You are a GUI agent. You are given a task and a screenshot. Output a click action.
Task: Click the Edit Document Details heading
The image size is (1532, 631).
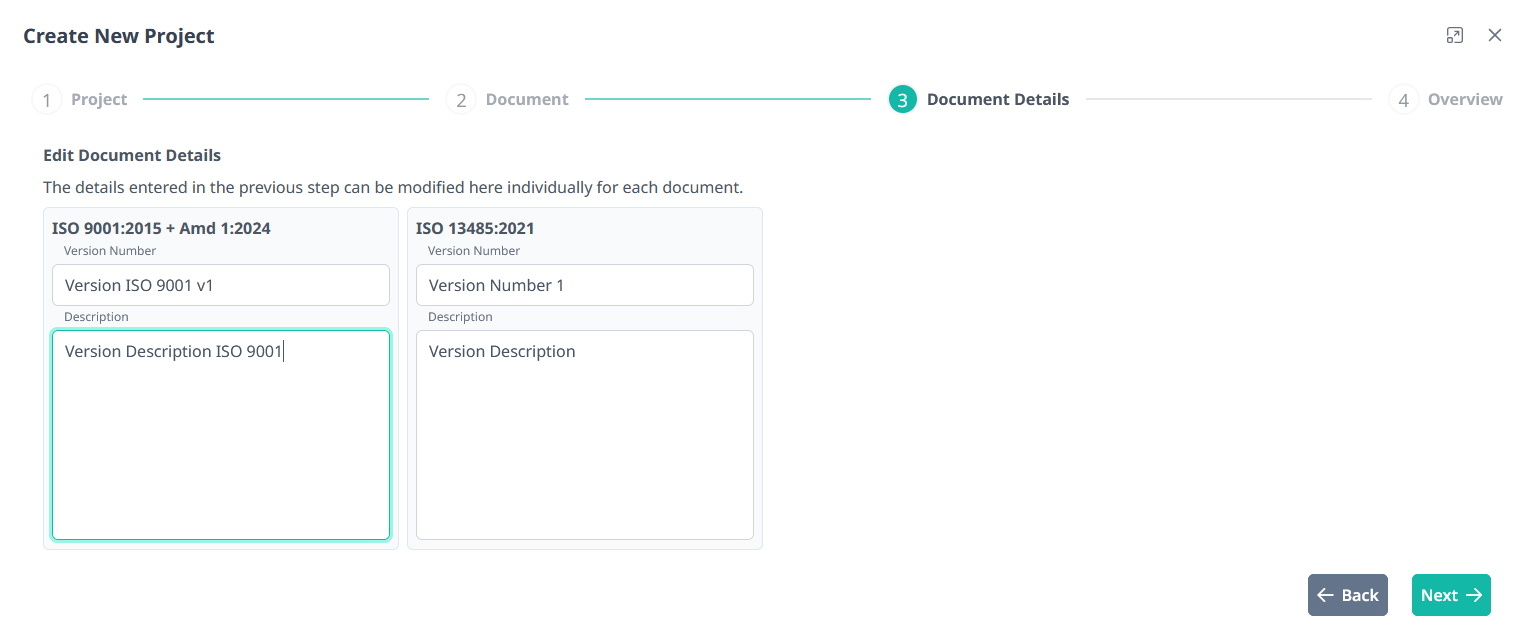click(x=132, y=156)
